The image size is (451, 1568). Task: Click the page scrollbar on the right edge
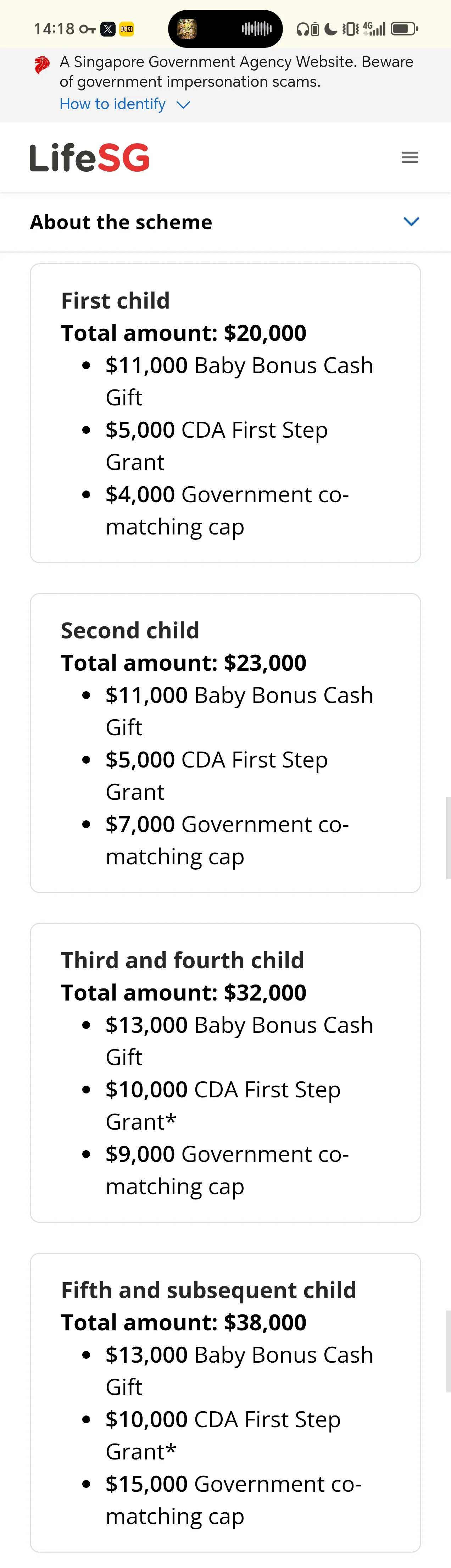[x=448, y=838]
